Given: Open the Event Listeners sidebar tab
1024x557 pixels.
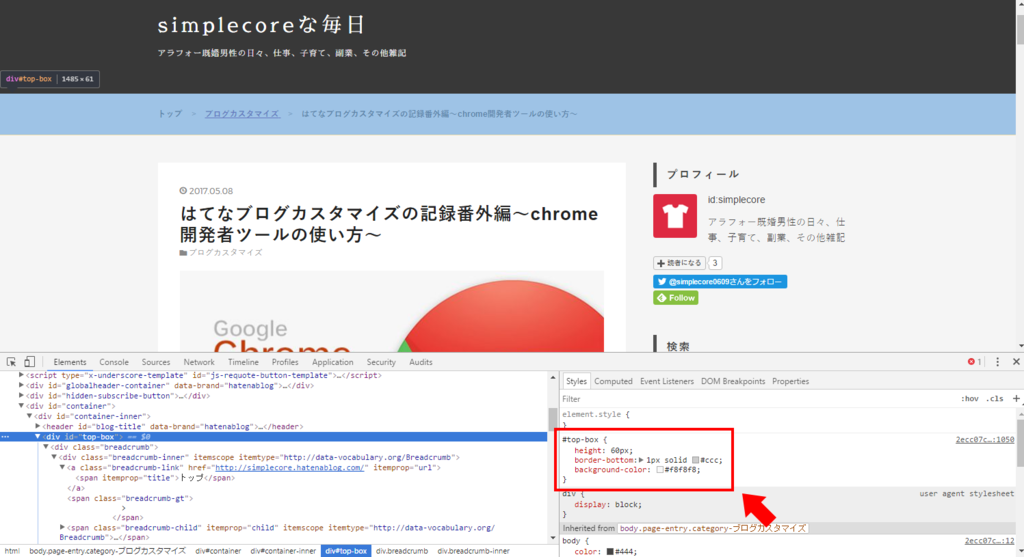Looking at the screenshot, I should pos(667,381).
